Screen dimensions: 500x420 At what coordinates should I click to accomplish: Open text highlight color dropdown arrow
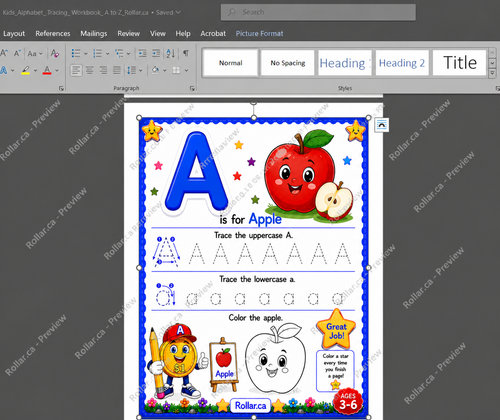(35, 70)
